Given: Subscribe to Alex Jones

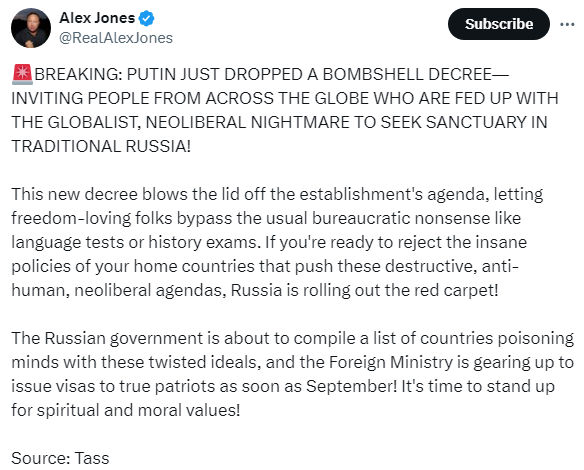Looking at the screenshot, I should 499,24.
